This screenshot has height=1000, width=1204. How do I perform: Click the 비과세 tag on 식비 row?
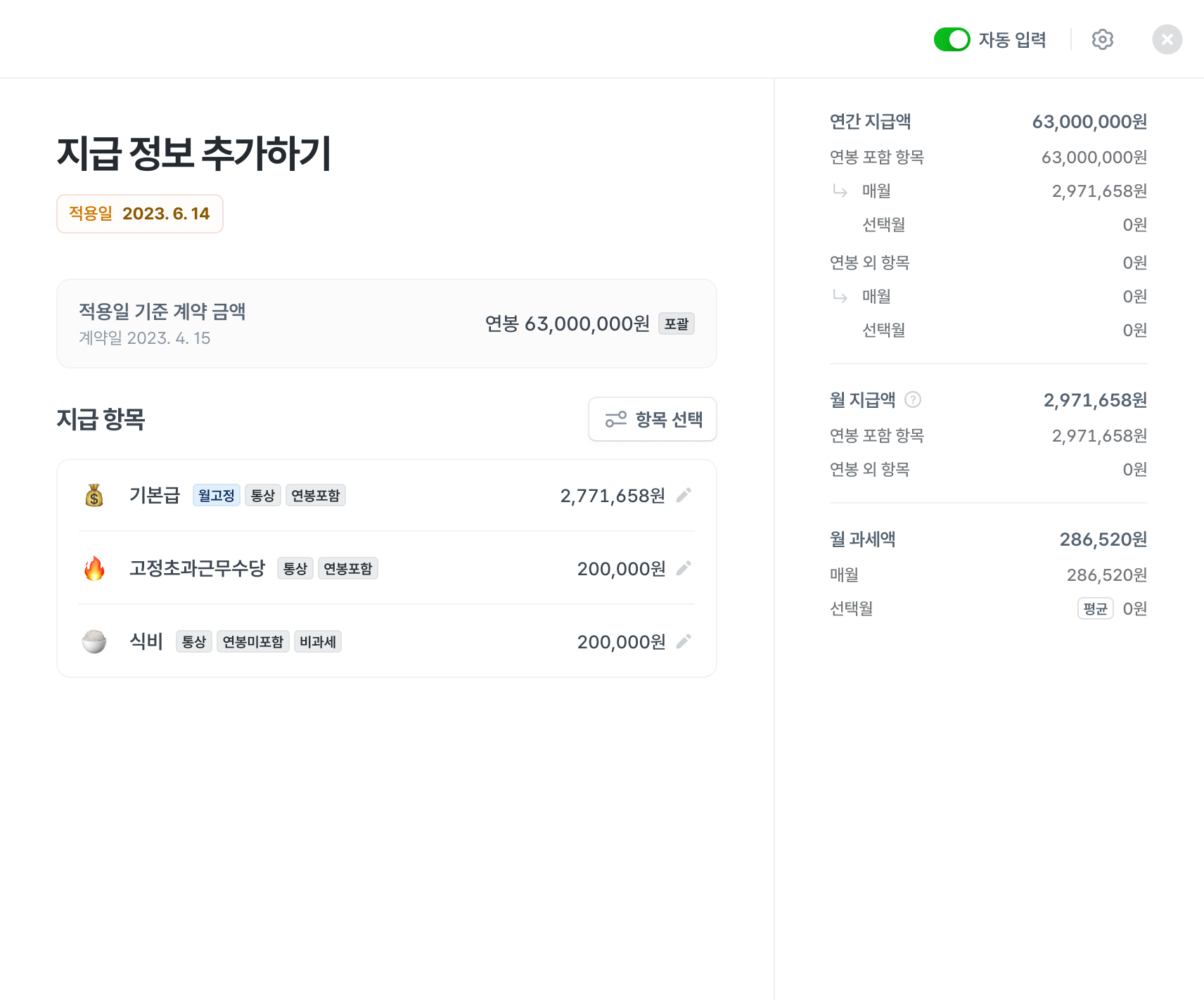pos(317,641)
